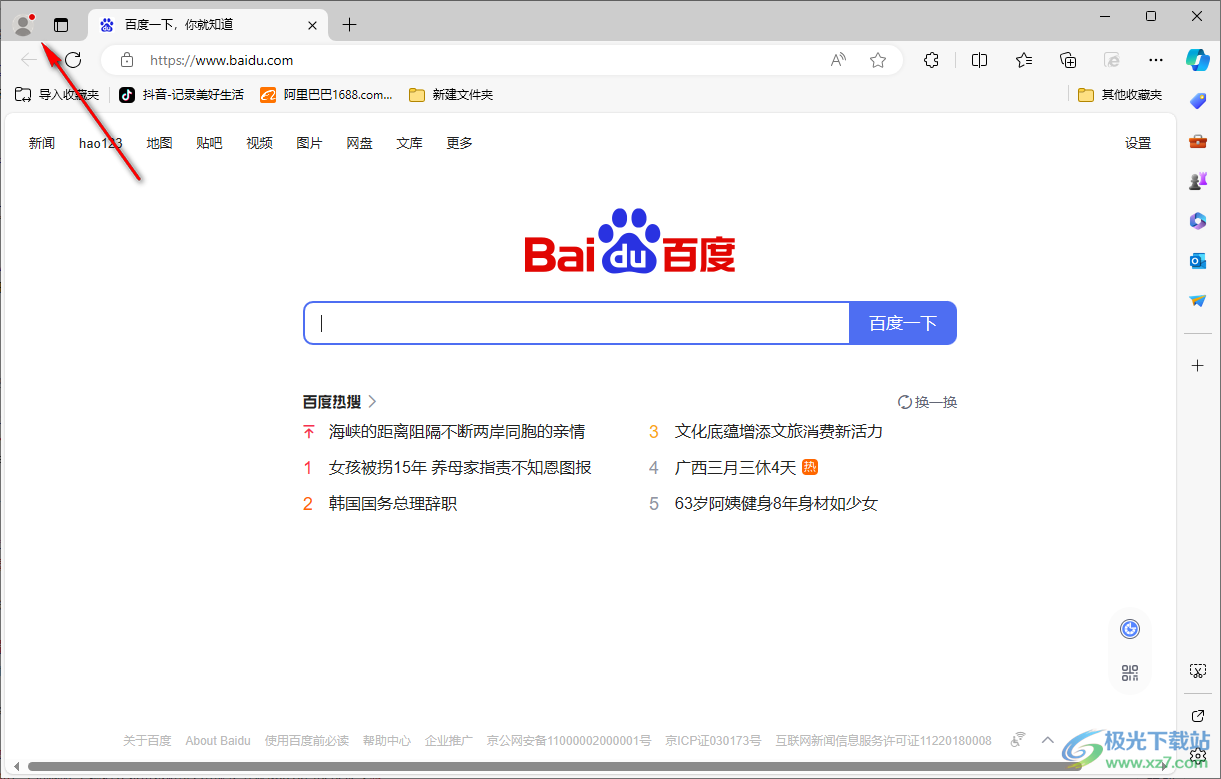Start Read aloud from the address bar
Screen dimensions: 1221x779
(x=839, y=60)
